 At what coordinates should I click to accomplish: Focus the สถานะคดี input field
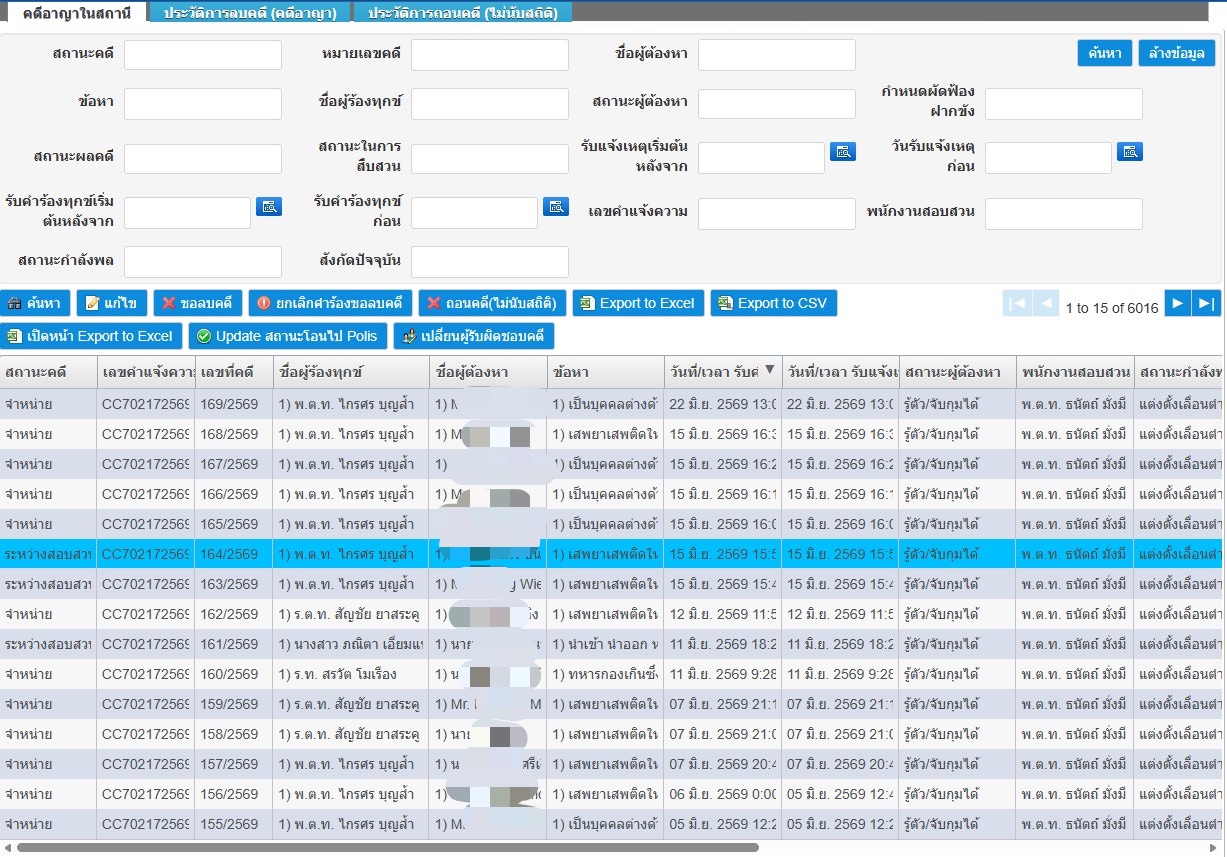[x=203, y=55]
